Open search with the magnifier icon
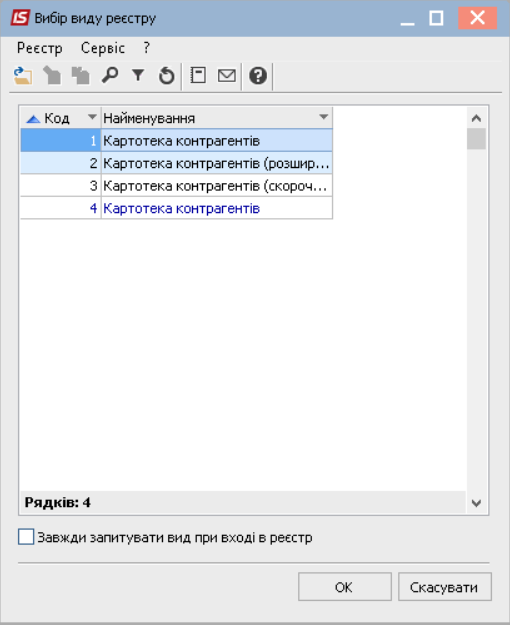The width and height of the screenshot is (510, 625). tap(110, 75)
